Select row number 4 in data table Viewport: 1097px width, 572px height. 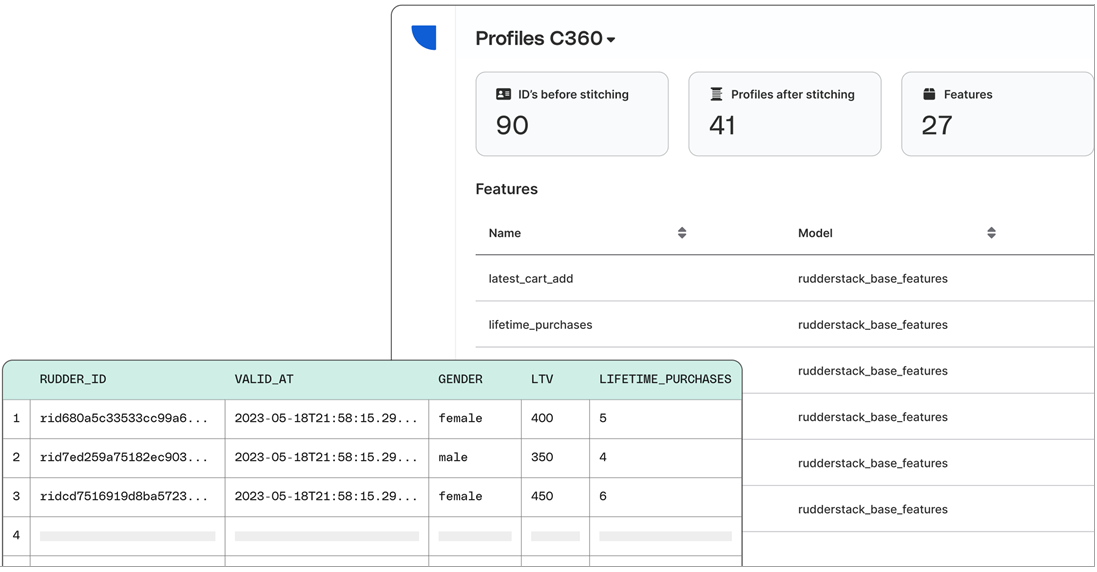pyautogui.click(x=16, y=536)
